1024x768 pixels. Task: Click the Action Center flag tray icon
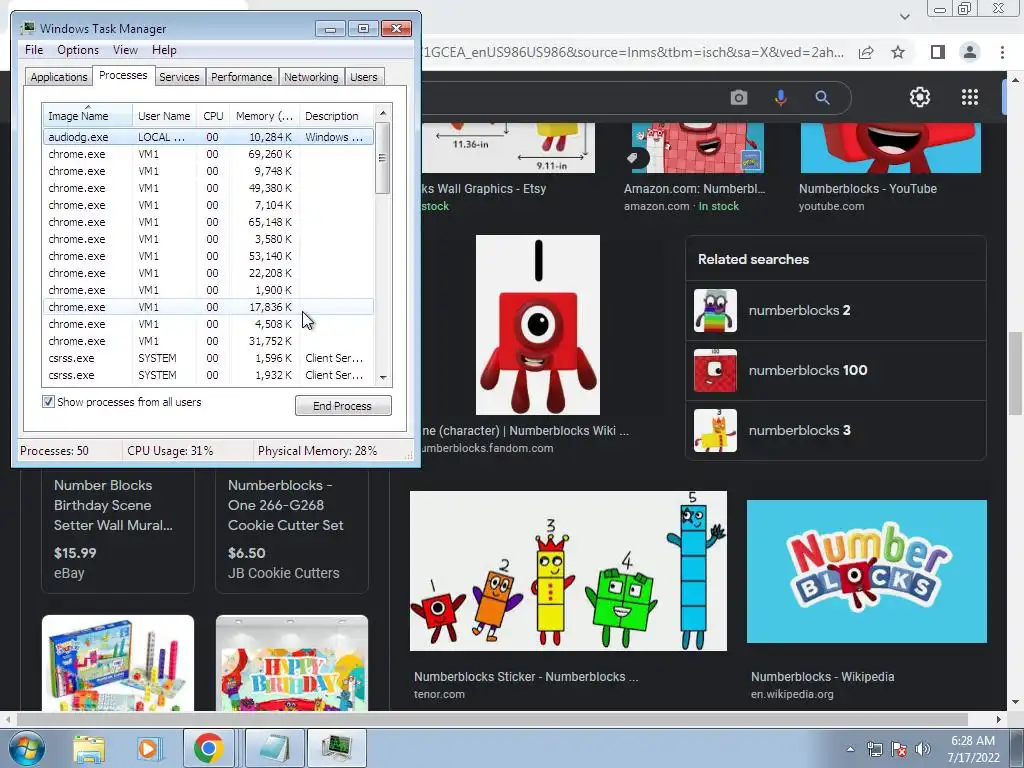(899, 749)
